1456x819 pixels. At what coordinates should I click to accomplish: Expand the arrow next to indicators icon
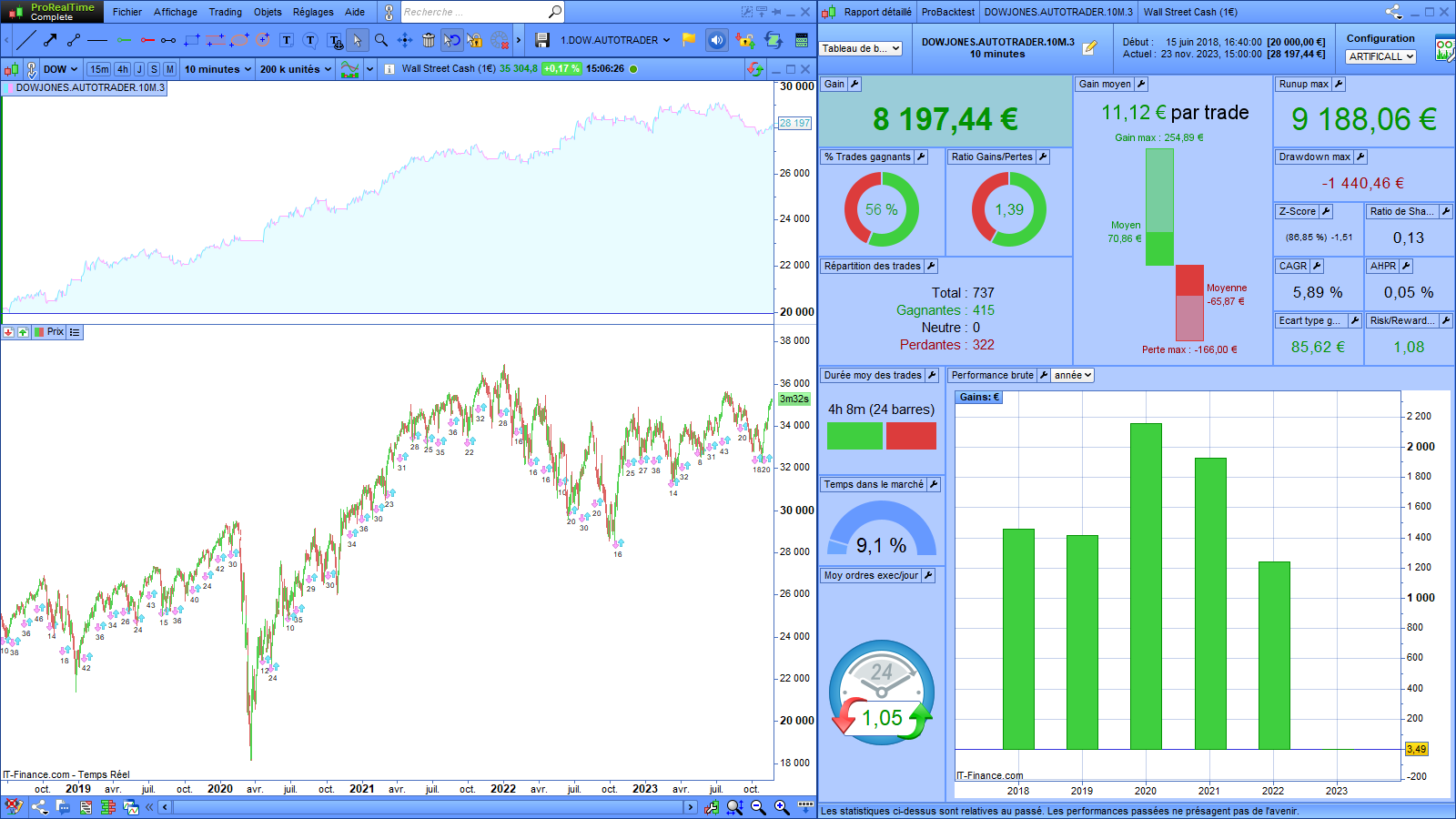[369, 69]
